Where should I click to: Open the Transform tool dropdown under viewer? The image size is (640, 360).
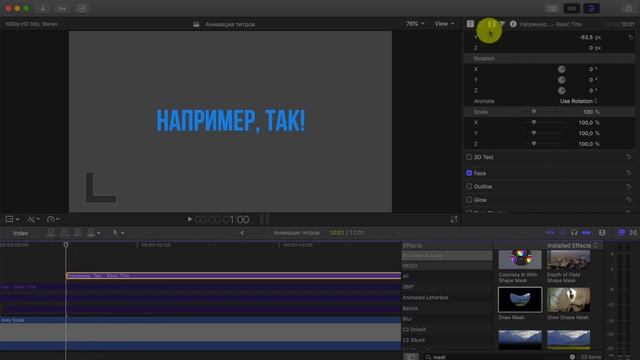[12, 220]
